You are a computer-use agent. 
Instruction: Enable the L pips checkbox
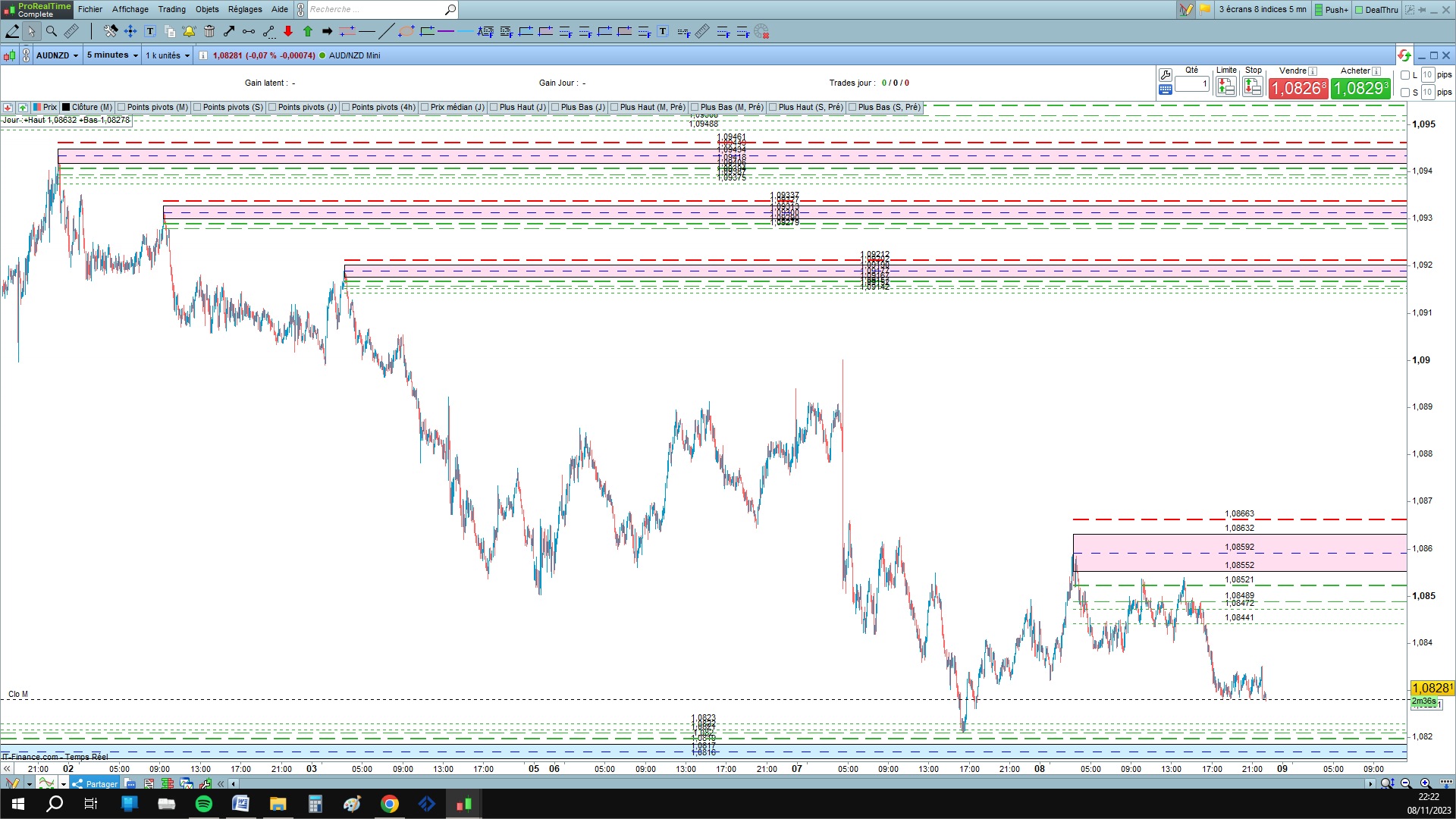(1405, 75)
